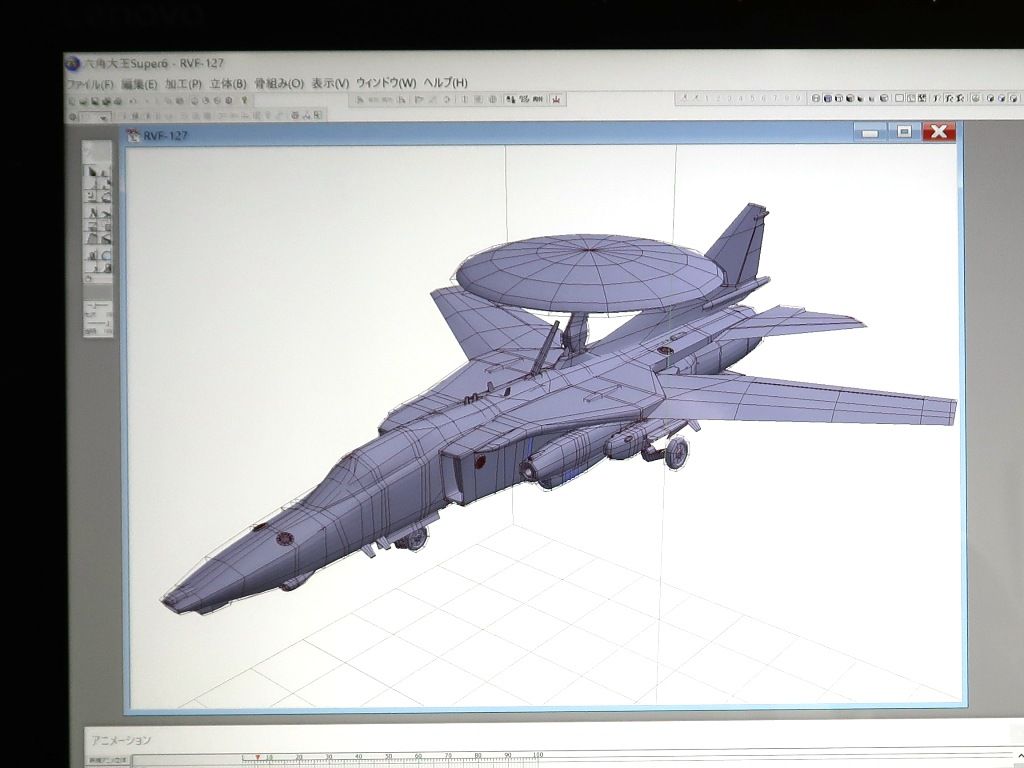Select the bottom-right tool in the tool palette
Viewport: 1024px width, 768px height.
[105, 268]
